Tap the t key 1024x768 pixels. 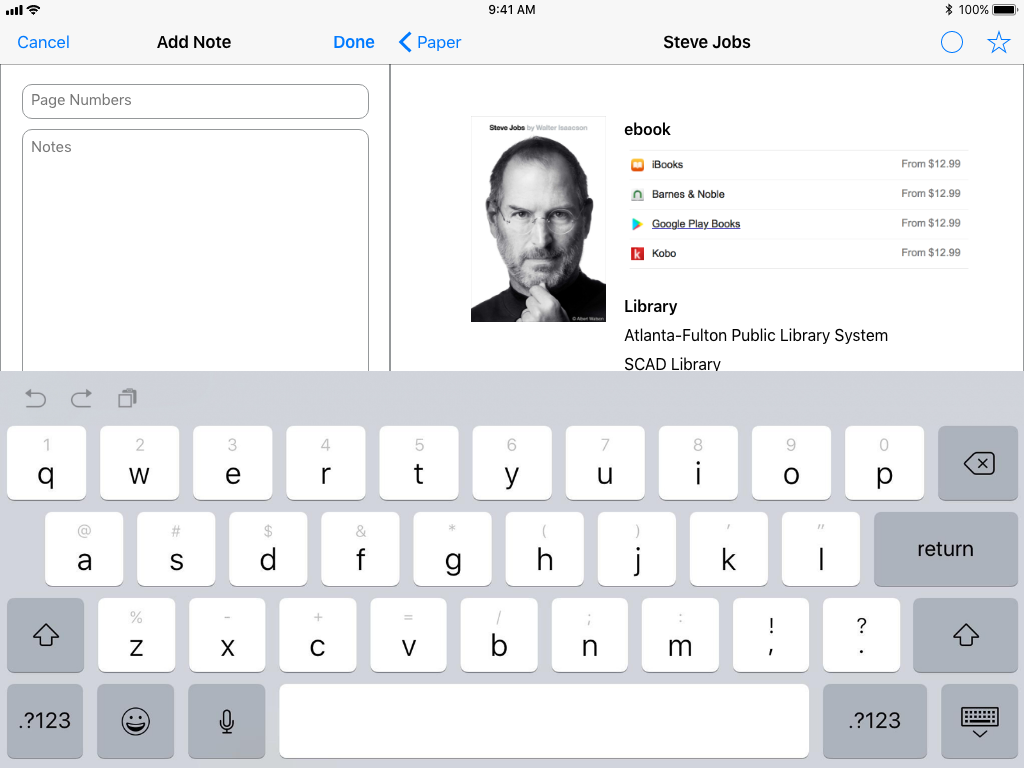click(x=419, y=464)
